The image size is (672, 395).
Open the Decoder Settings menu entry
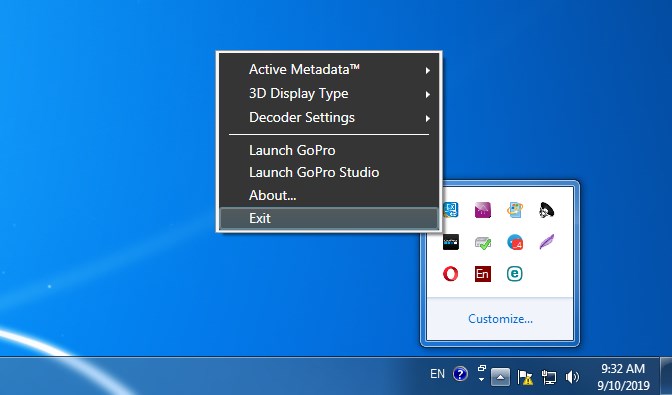tap(329, 117)
